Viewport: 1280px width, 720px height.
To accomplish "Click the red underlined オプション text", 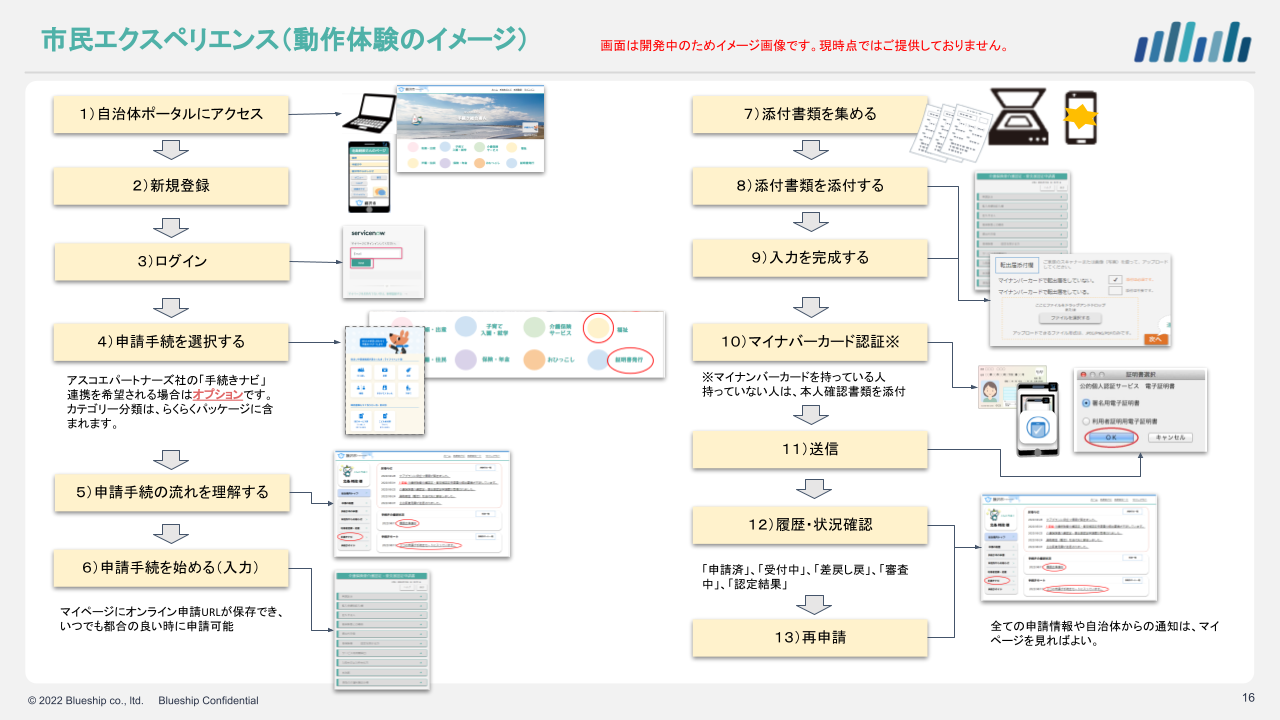I will [x=218, y=395].
